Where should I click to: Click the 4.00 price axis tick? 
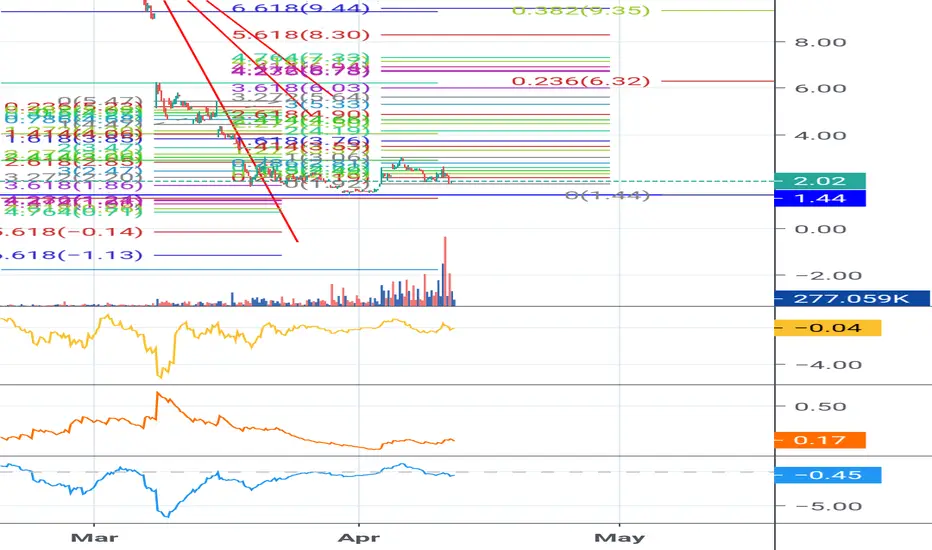tap(820, 136)
